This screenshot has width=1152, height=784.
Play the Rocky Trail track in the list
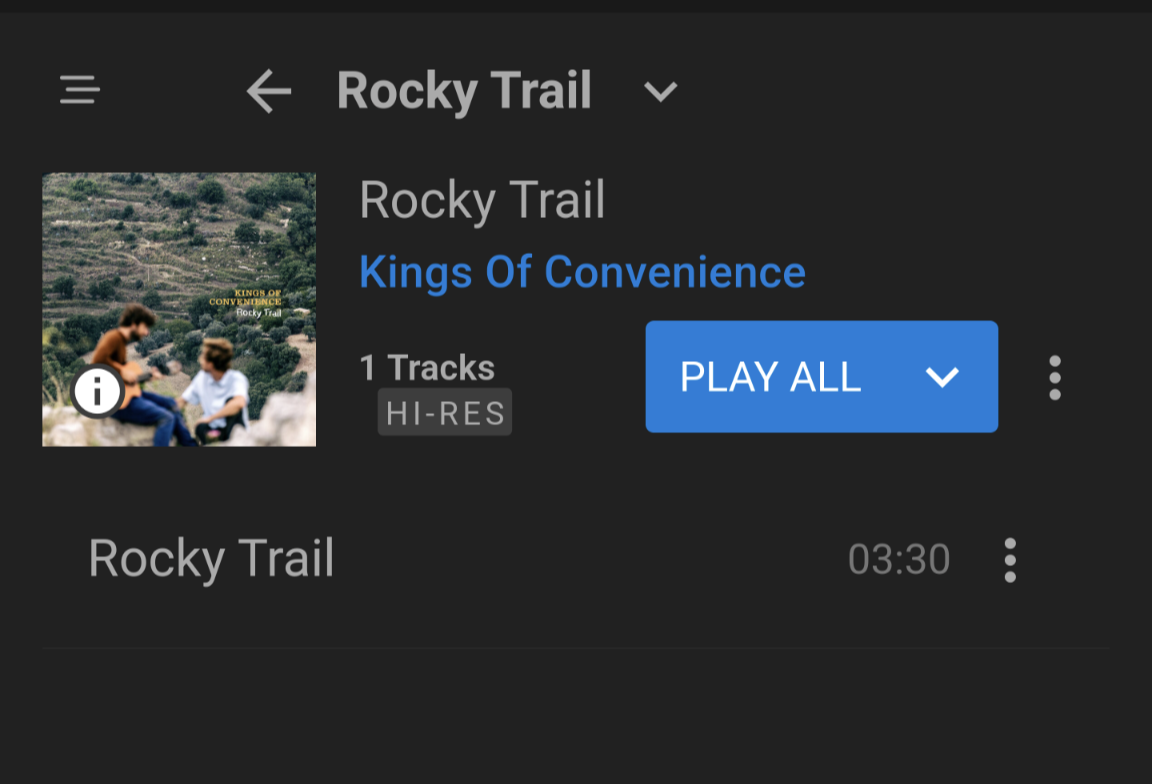(x=211, y=558)
